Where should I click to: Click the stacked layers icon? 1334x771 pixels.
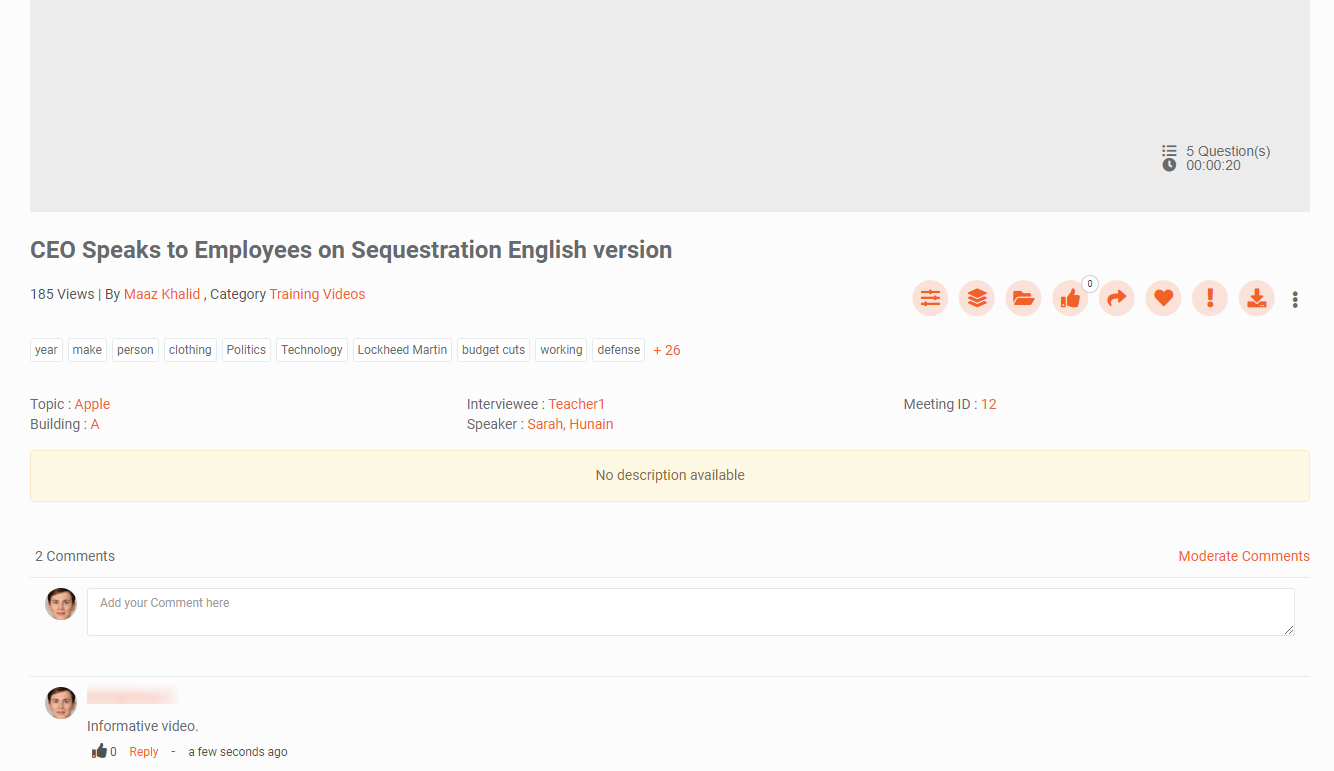coord(977,298)
